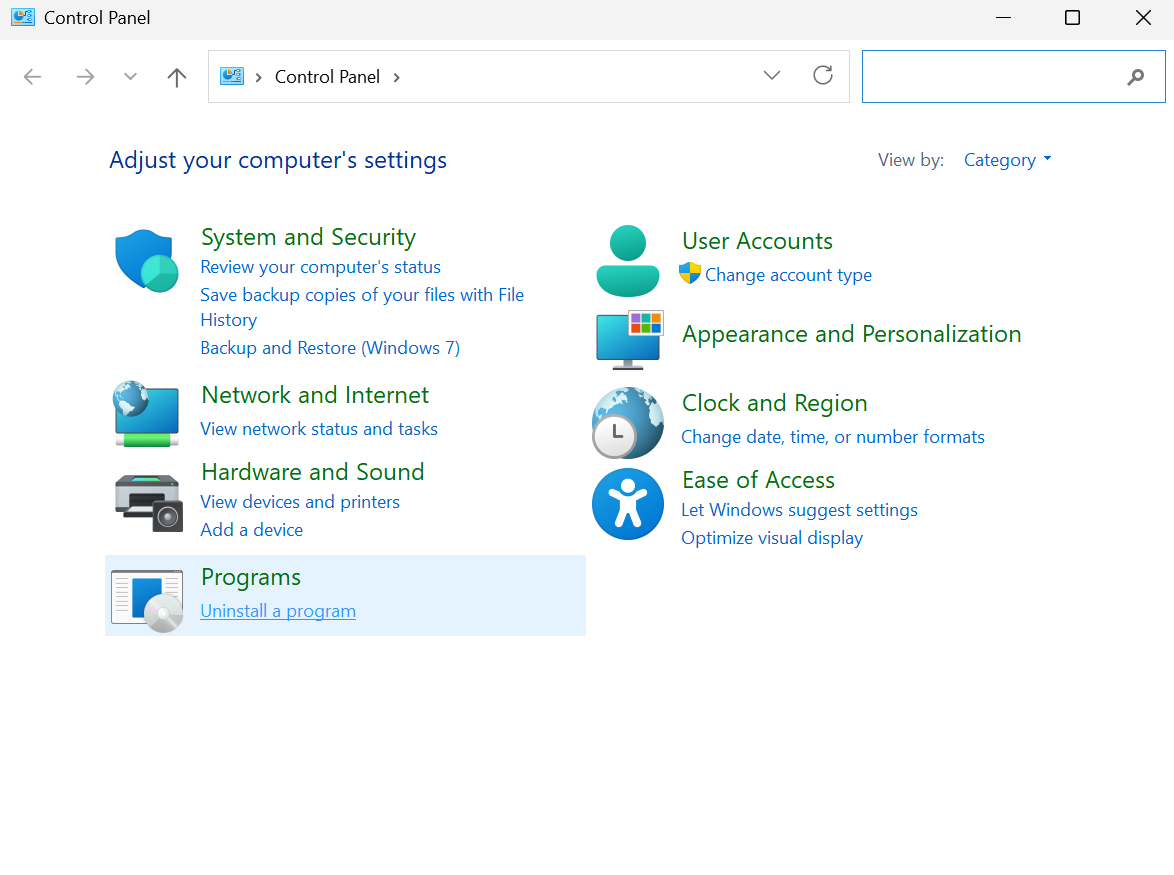Click Optimize visual display link
Image resolution: width=1174 pixels, height=875 pixels.
(x=772, y=538)
